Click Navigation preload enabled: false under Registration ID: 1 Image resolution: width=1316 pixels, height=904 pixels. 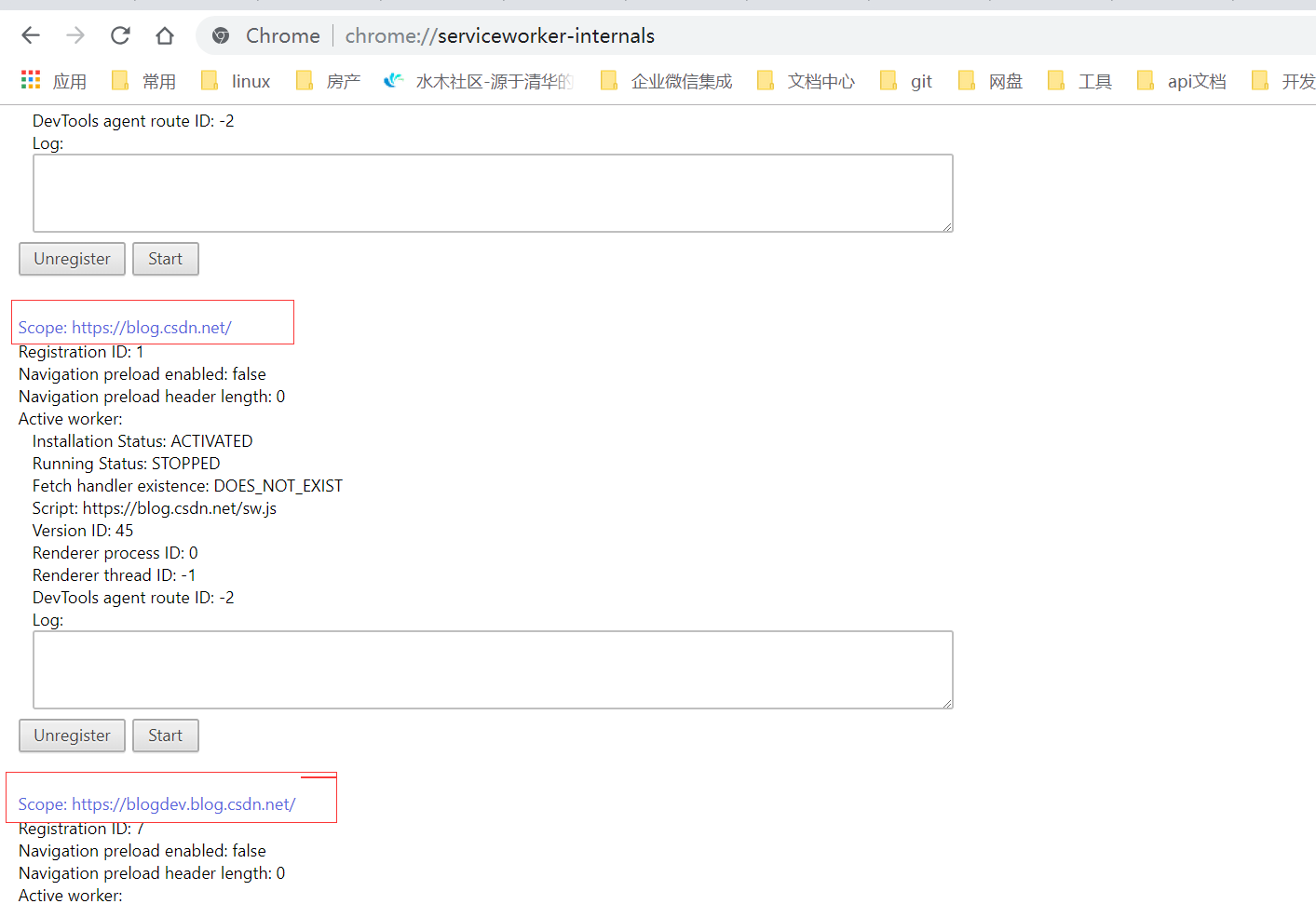click(x=142, y=374)
